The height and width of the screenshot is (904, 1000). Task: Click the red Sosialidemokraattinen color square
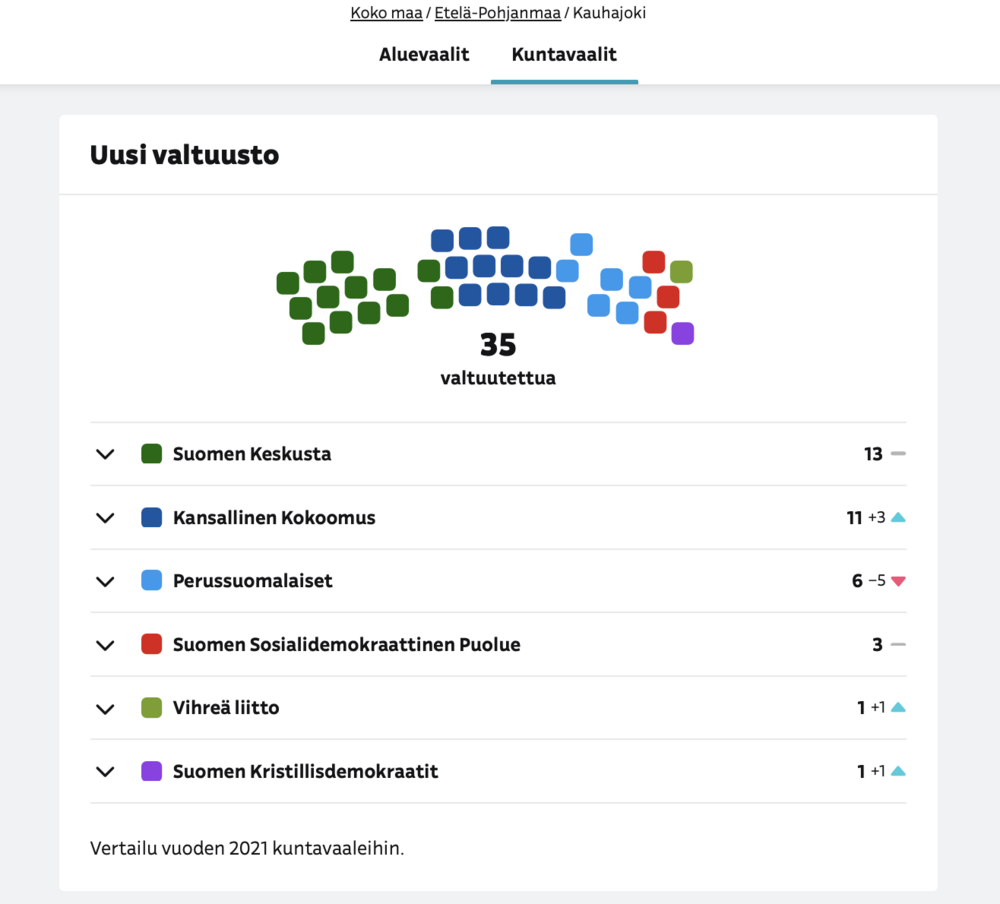[152, 645]
